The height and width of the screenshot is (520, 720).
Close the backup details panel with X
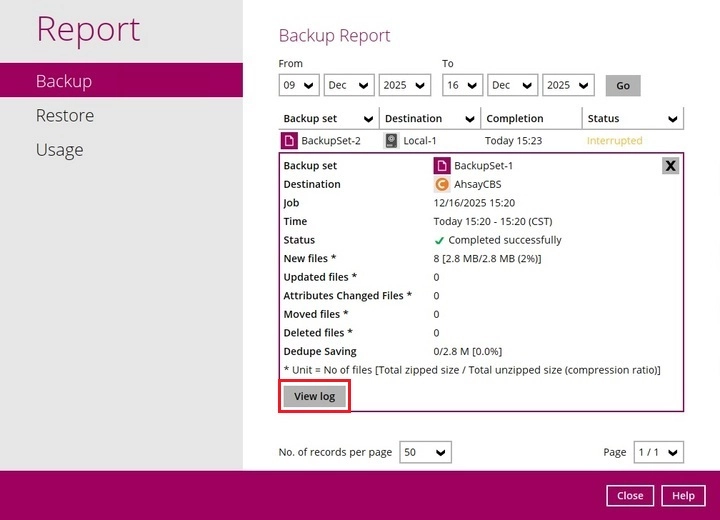click(670, 166)
